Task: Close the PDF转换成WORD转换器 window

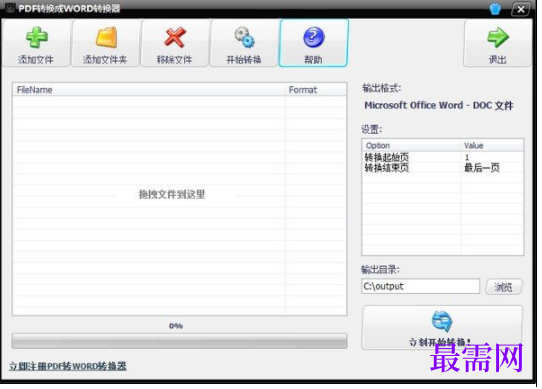Action: click(521, 9)
